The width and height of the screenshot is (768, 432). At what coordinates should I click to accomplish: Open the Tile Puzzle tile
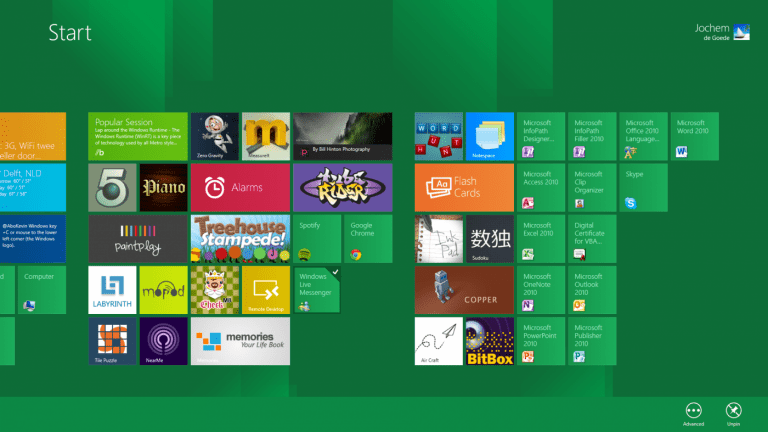click(x=112, y=341)
